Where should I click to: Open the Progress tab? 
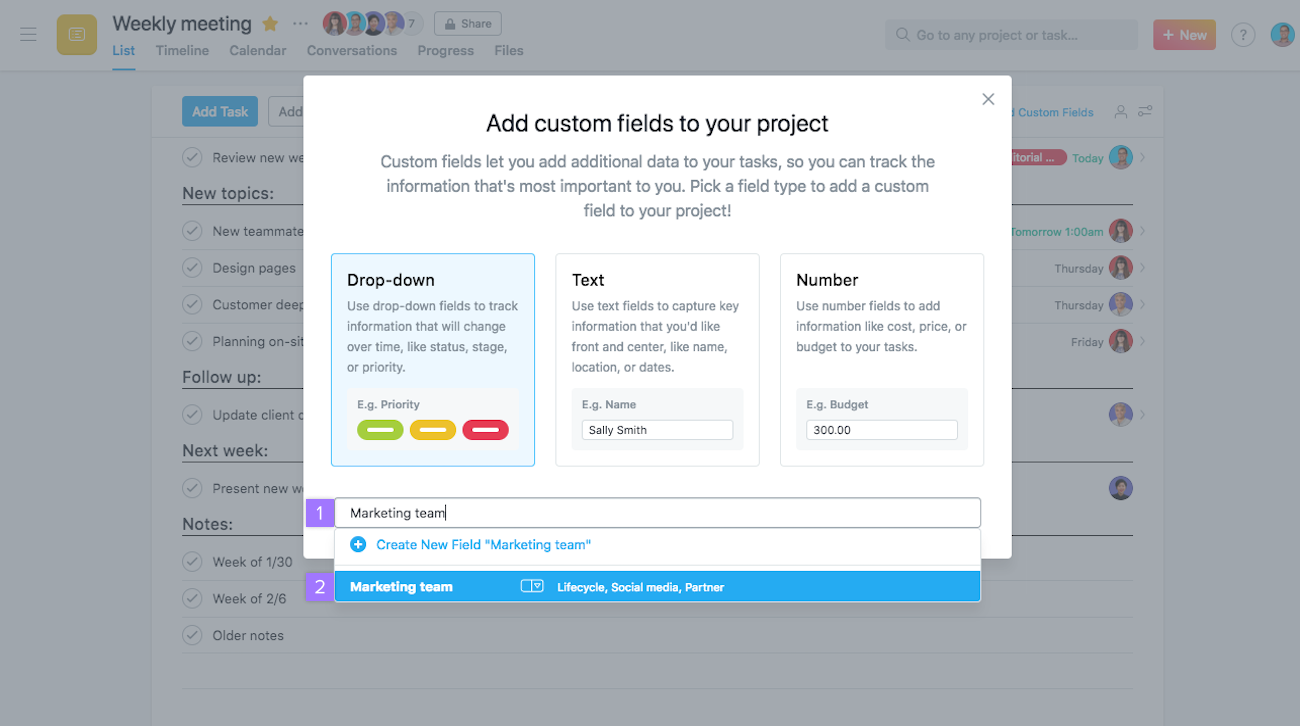[x=445, y=50]
